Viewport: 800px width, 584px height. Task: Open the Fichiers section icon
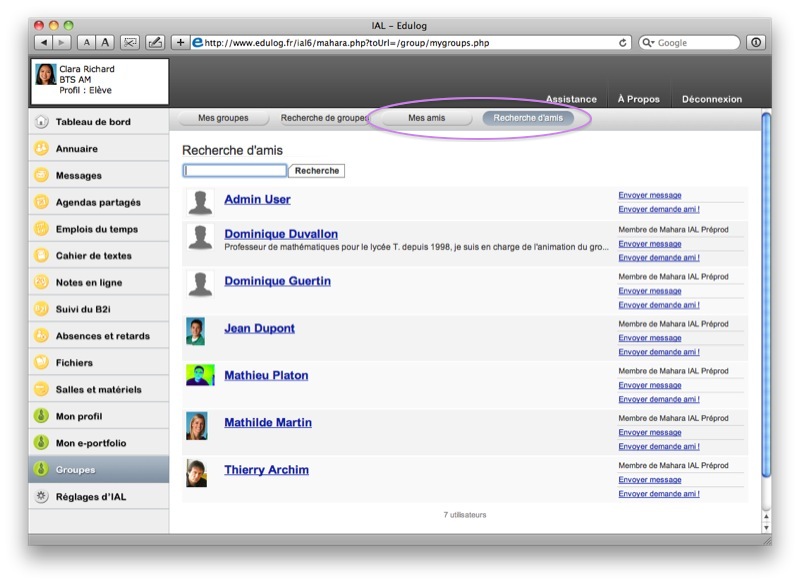pyautogui.click(x=41, y=362)
